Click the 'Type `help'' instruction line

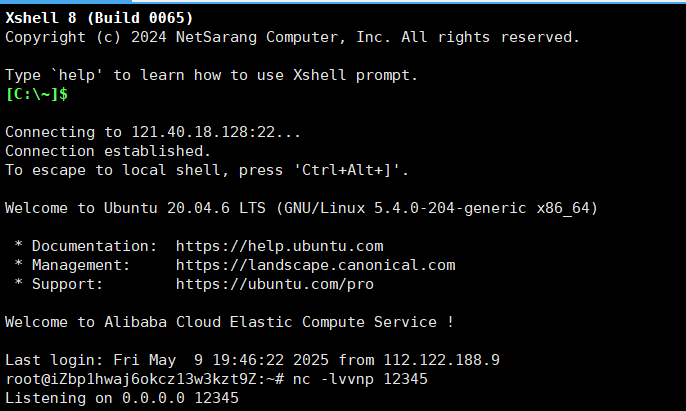pos(211,75)
